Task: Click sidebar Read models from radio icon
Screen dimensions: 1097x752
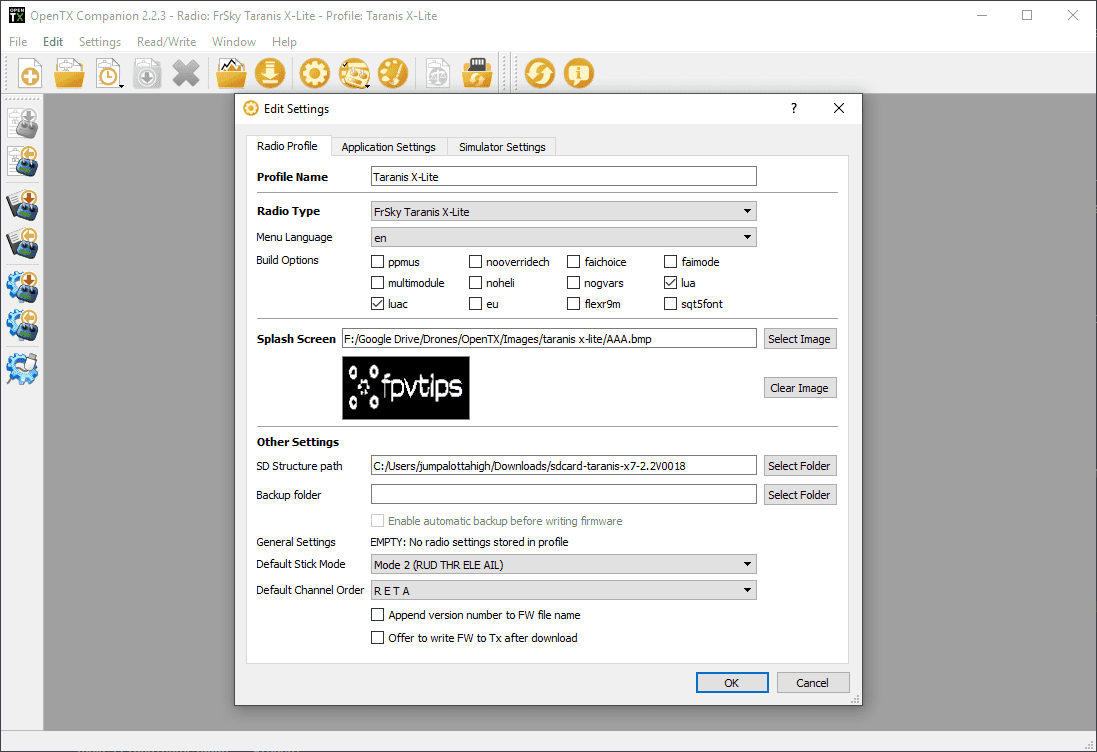Action: tap(22, 161)
